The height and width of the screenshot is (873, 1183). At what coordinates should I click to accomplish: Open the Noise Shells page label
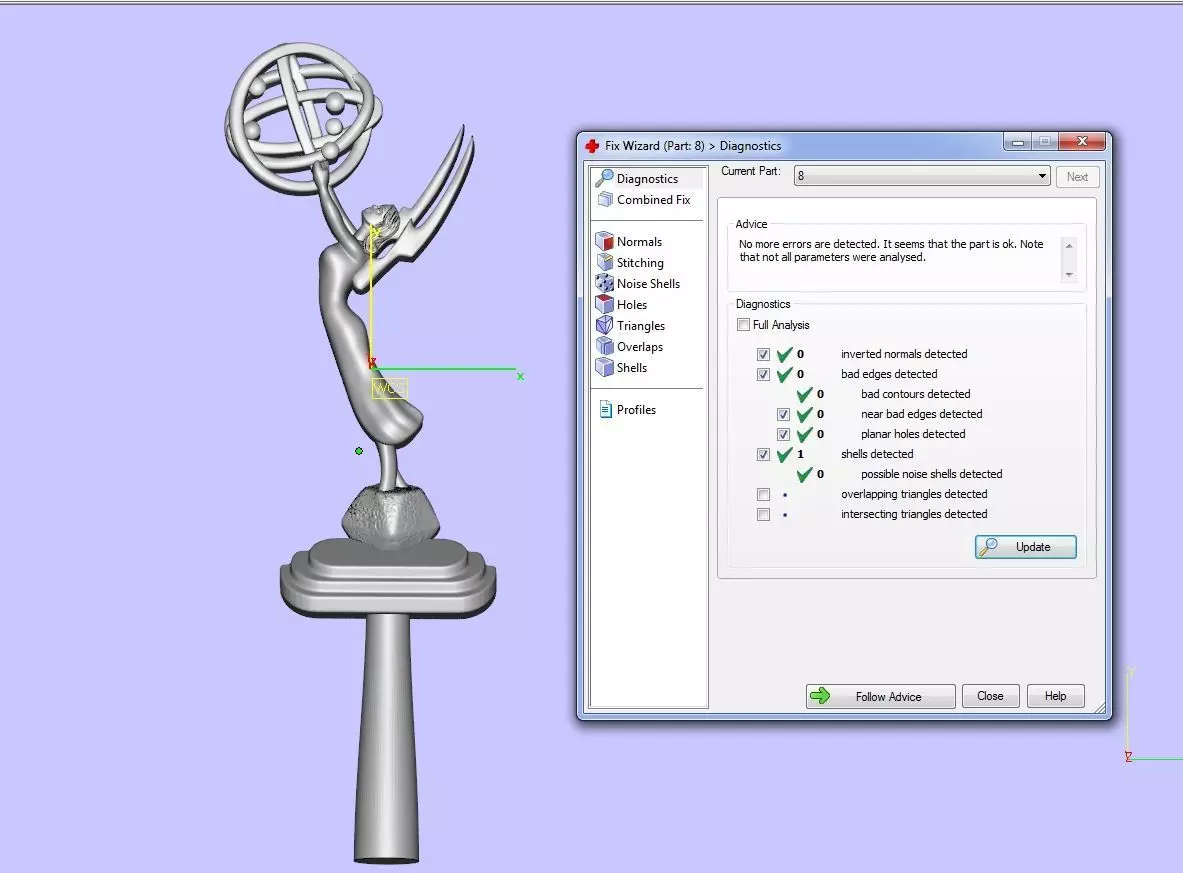point(648,284)
